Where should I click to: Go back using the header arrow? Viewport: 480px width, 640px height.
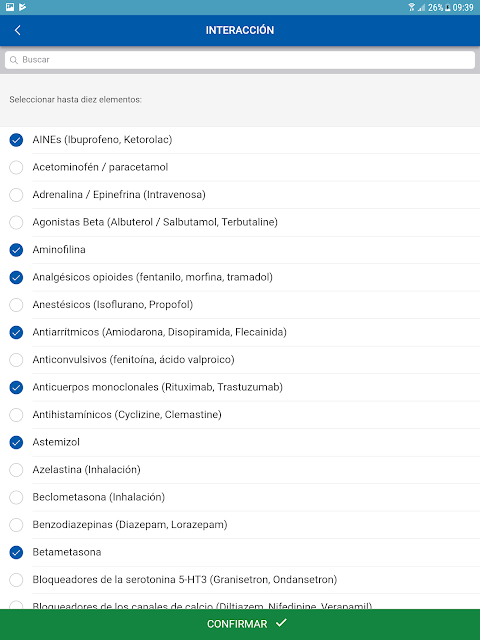pyautogui.click(x=18, y=30)
